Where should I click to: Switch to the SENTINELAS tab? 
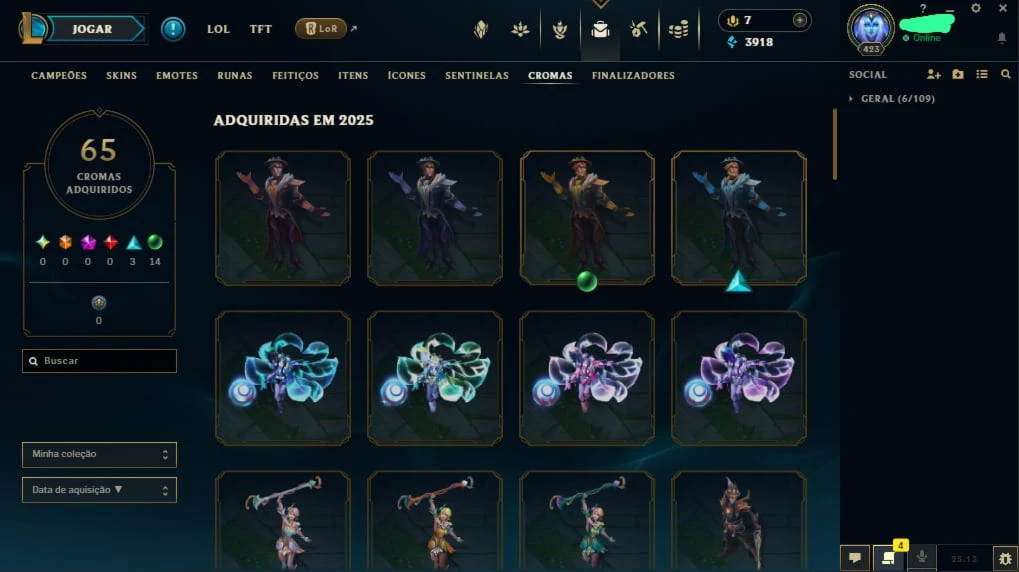(x=477, y=75)
